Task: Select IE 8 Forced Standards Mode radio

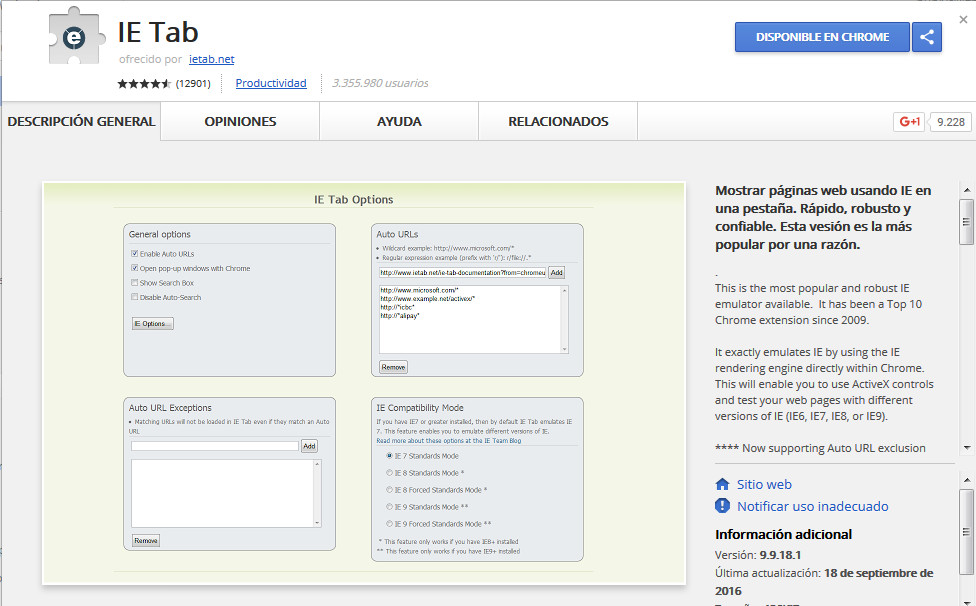Action: [x=390, y=490]
